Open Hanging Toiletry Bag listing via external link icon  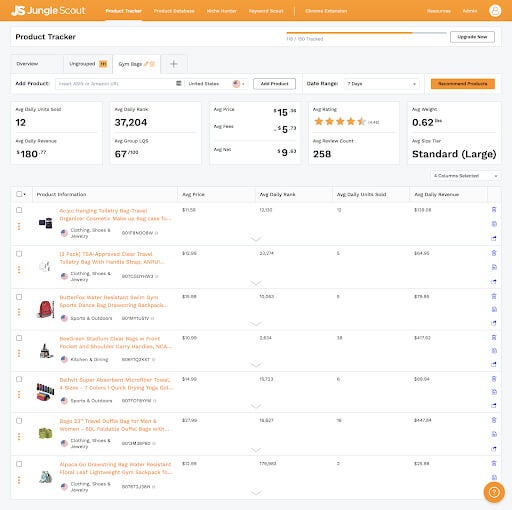(494, 238)
